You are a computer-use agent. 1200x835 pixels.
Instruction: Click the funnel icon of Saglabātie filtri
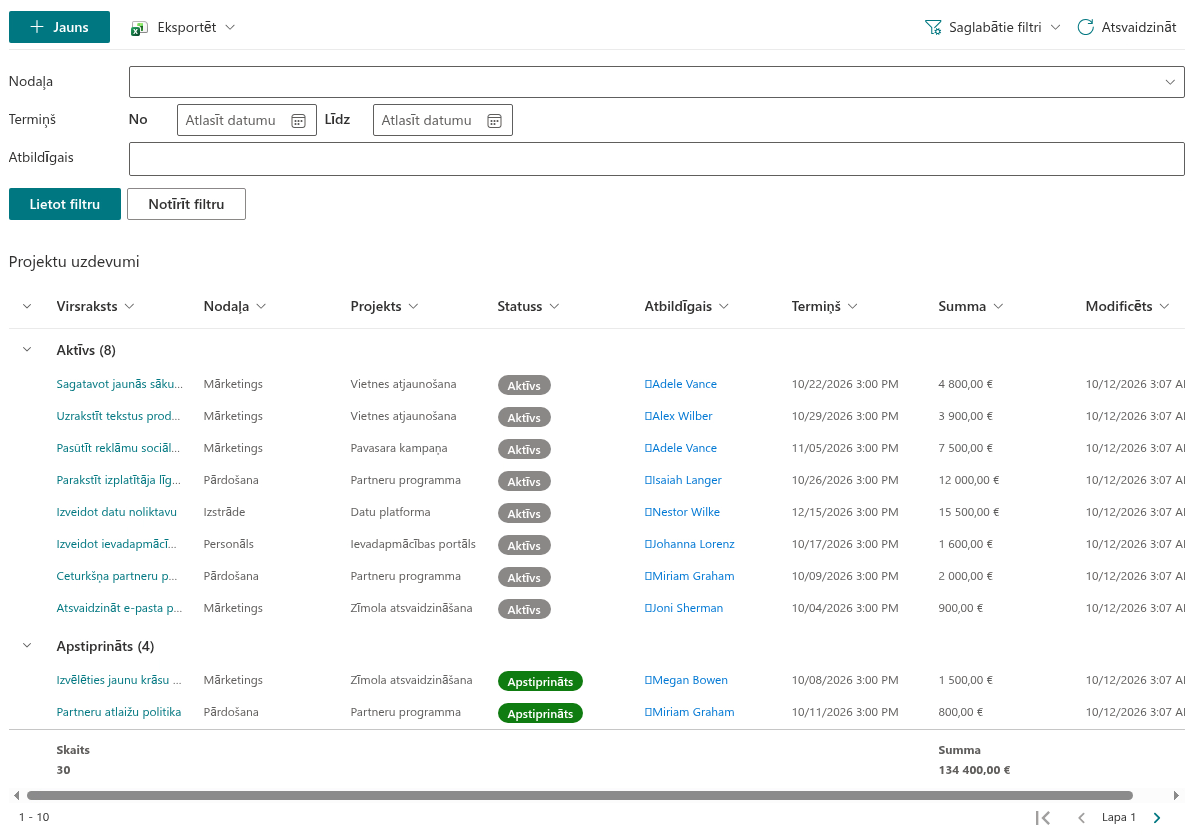pyautogui.click(x=933, y=28)
